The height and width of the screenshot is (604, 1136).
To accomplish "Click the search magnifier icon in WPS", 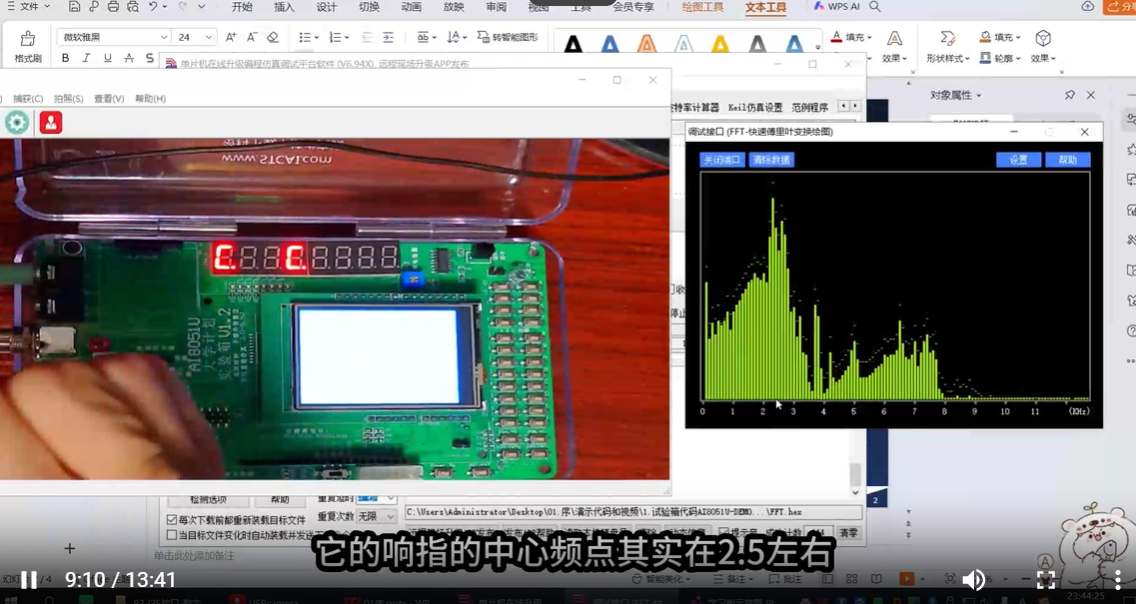I will coord(875,7).
